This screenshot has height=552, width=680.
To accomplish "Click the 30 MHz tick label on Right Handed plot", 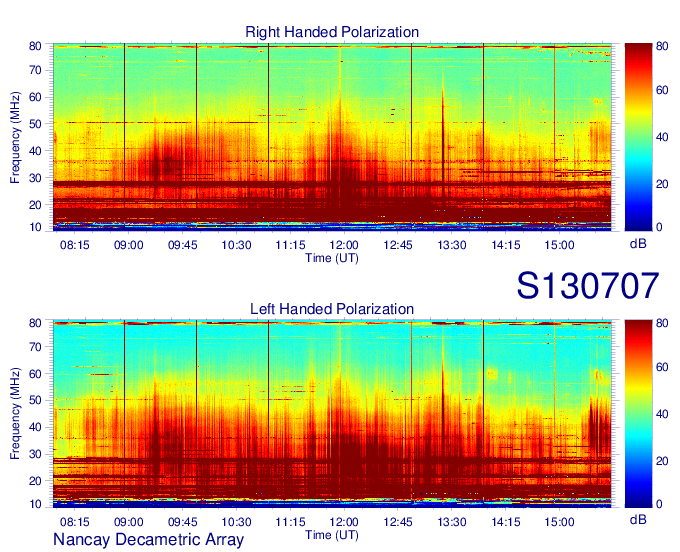I will click(35, 178).
